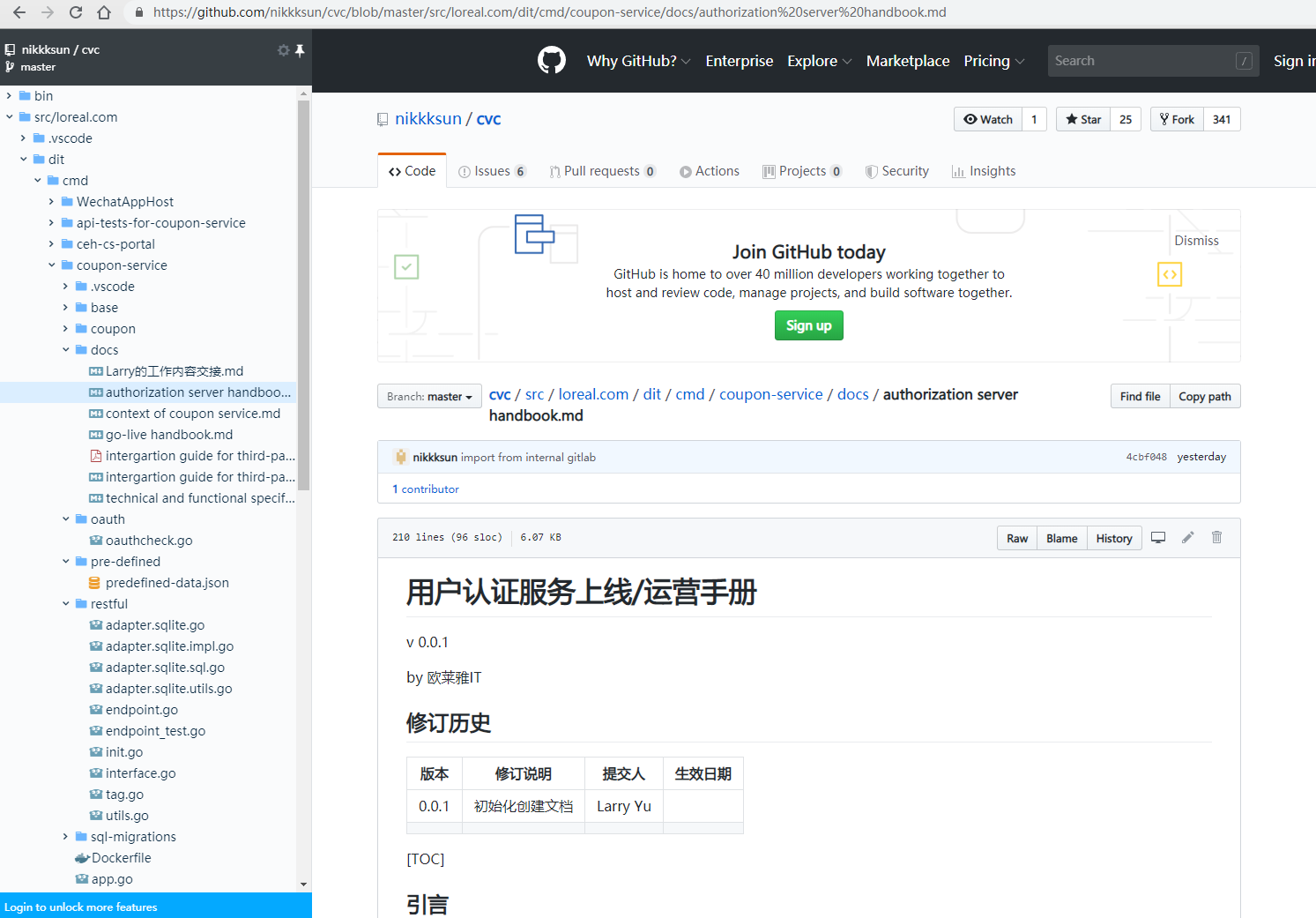Screen dimensions: 1316x918
Task: Click coupon-service in breadcrumb path
Action: click(771, 394)
